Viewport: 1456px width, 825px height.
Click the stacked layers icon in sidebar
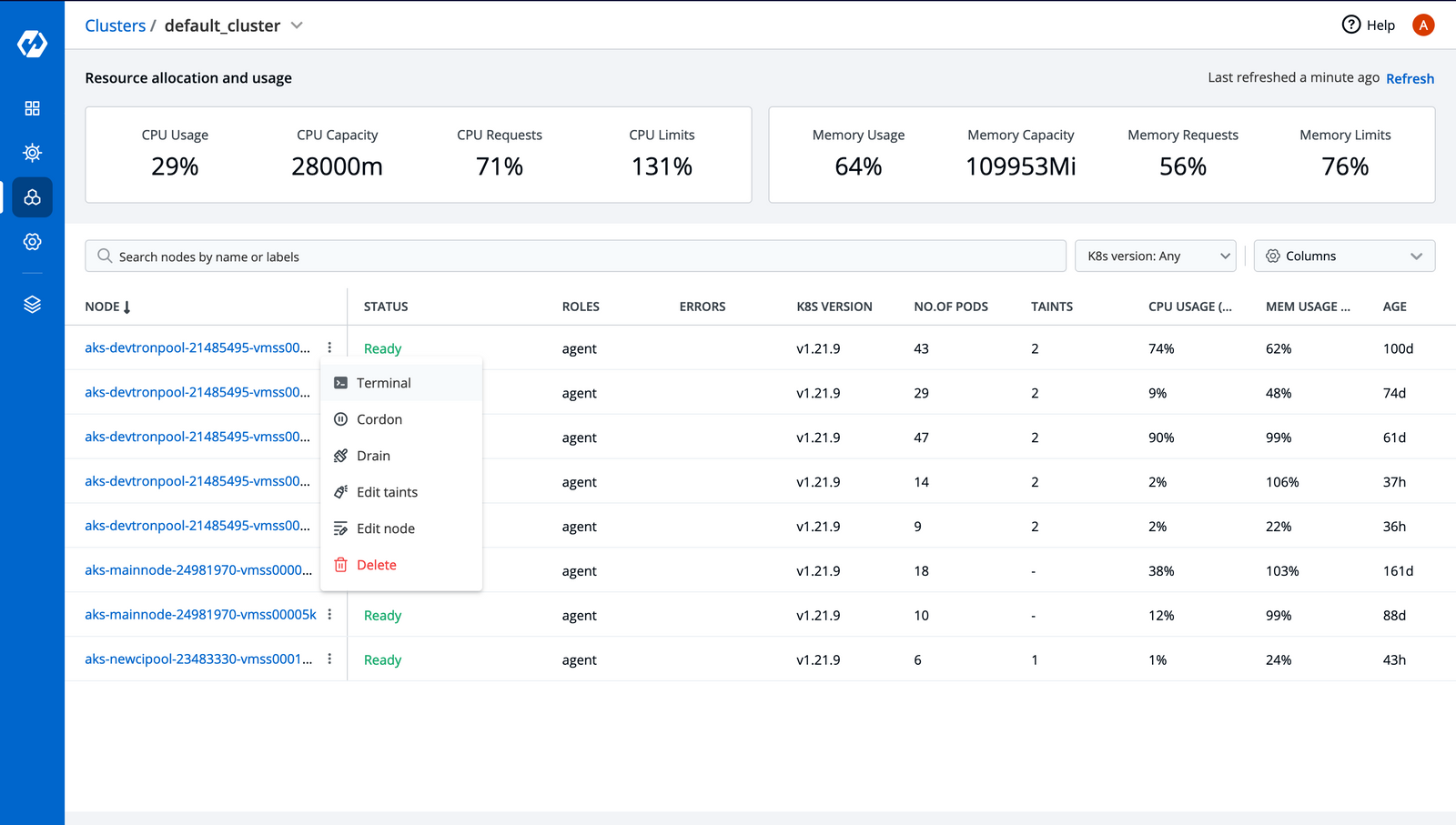point(32,305)
